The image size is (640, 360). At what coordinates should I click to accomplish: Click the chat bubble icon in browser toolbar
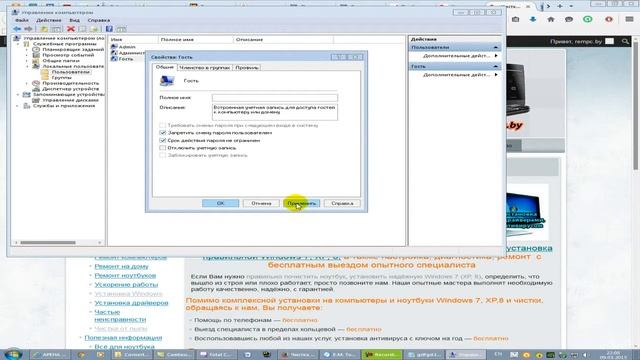(569, 19)
